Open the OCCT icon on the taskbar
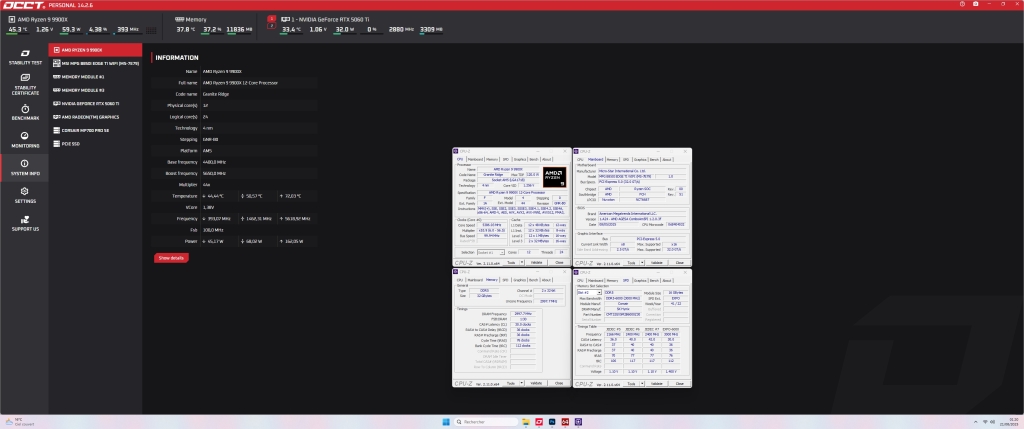The image size is (1024, 429). point(539,422)
